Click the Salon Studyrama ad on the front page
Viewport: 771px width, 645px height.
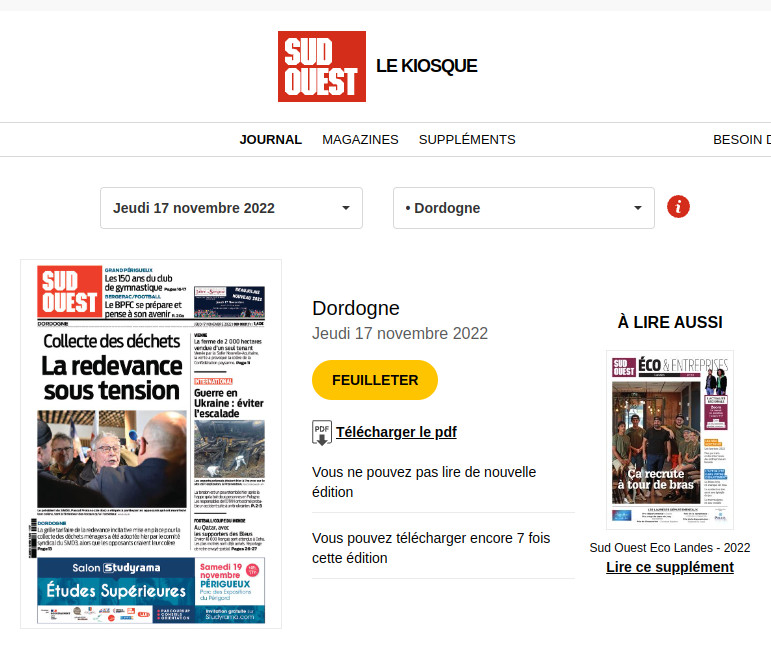pyautogui.click(x=150, y=590)
